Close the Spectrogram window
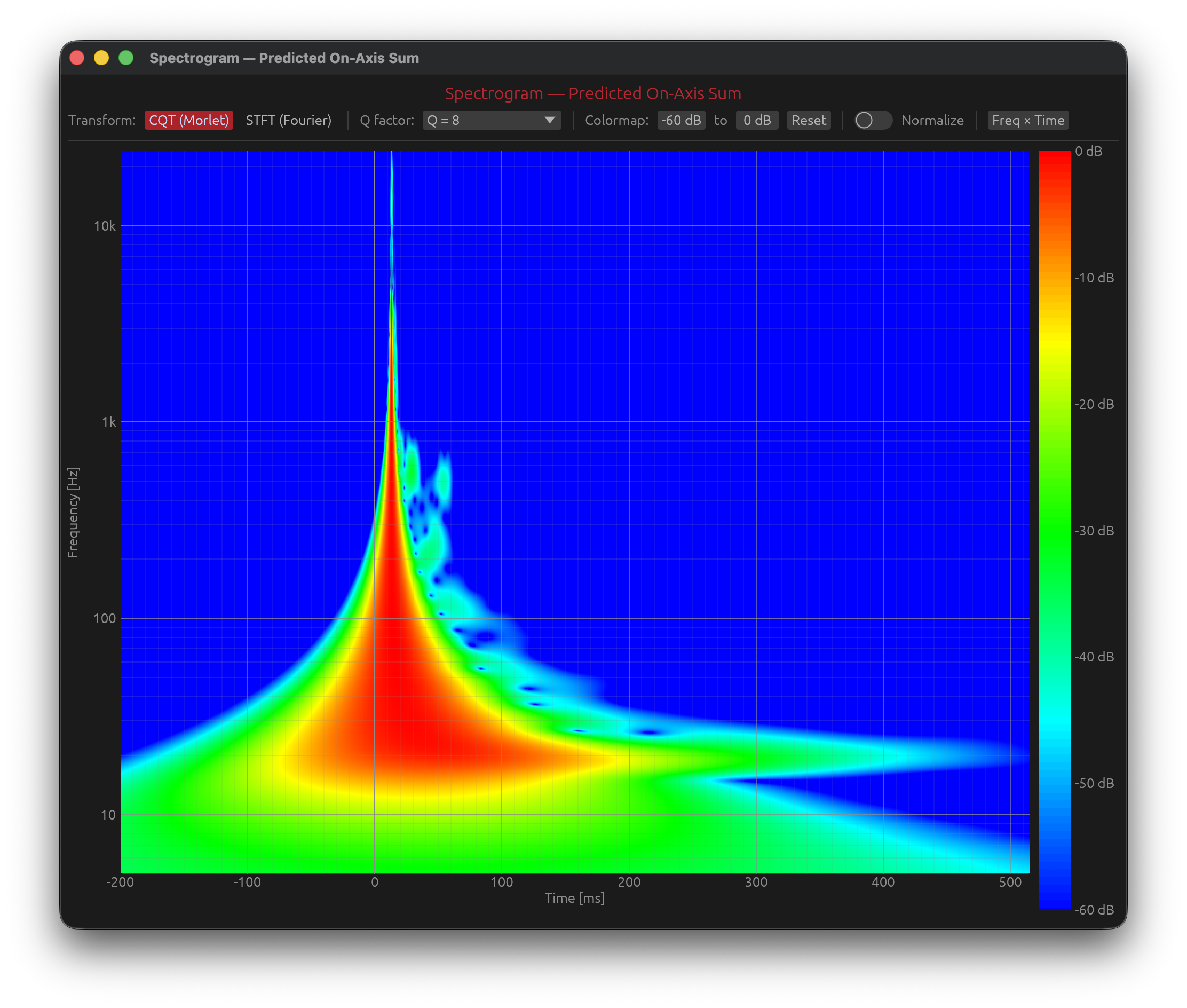The image size is (1187, 1008). [77, 58]
